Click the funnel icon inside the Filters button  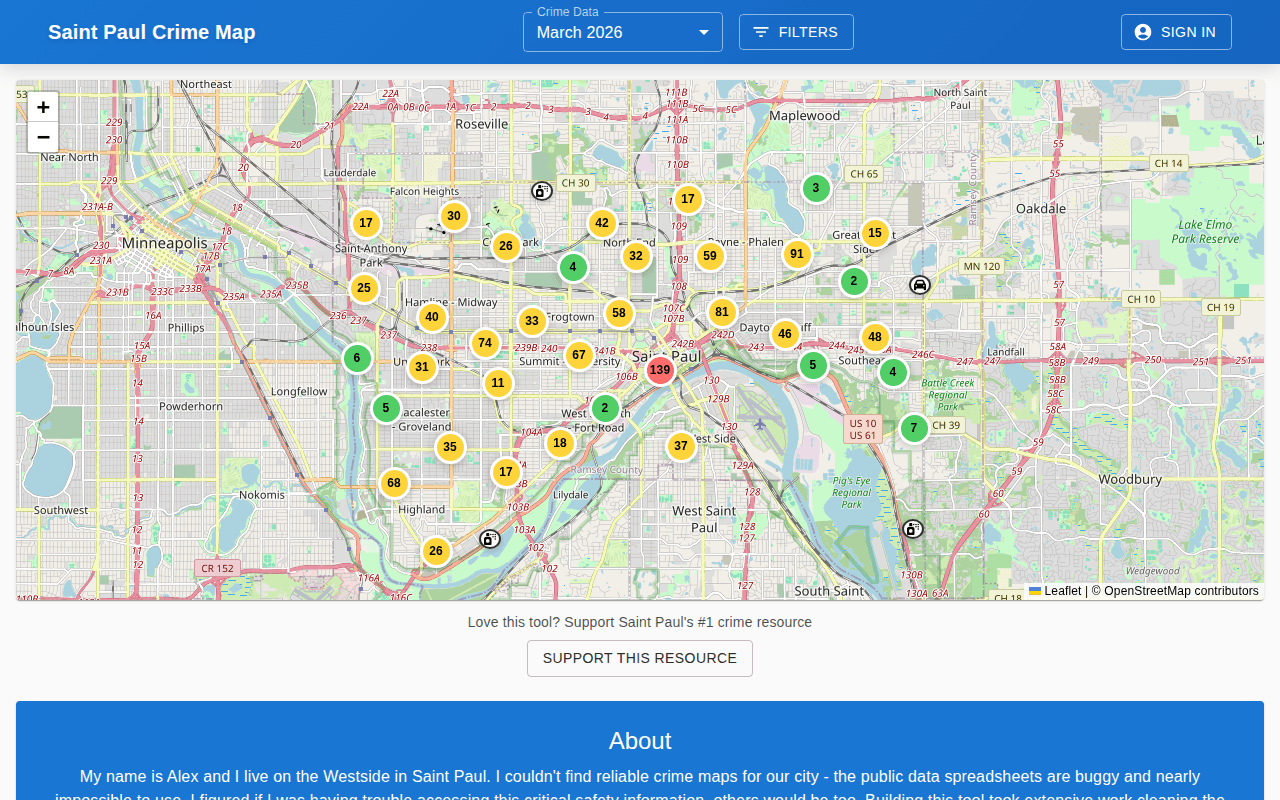coord(762,32)
